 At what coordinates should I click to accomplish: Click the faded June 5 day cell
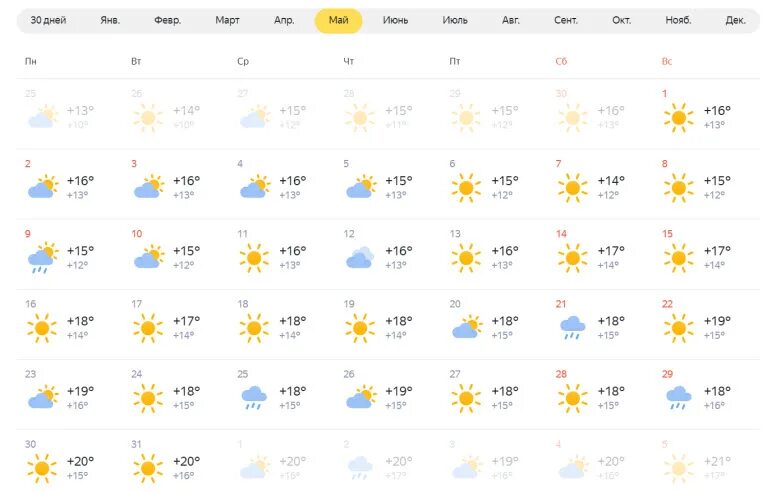coord(707,465)
